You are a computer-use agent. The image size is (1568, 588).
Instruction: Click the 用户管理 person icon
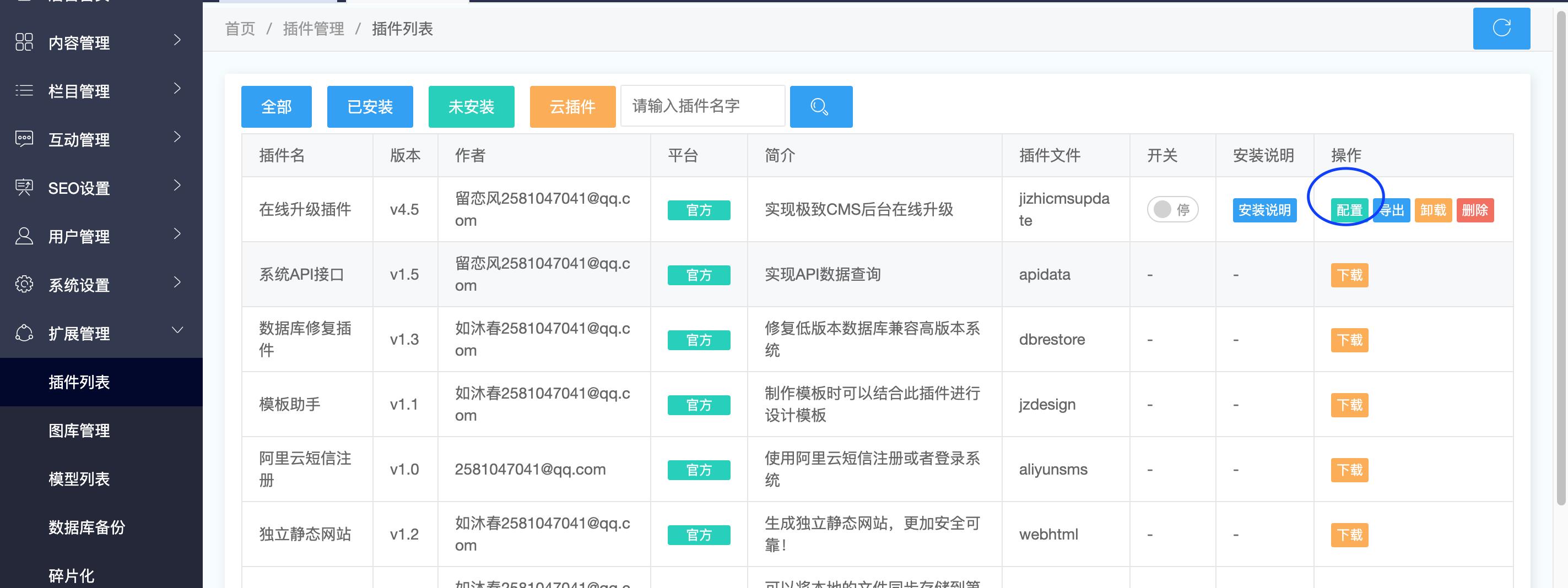(24, 236)
